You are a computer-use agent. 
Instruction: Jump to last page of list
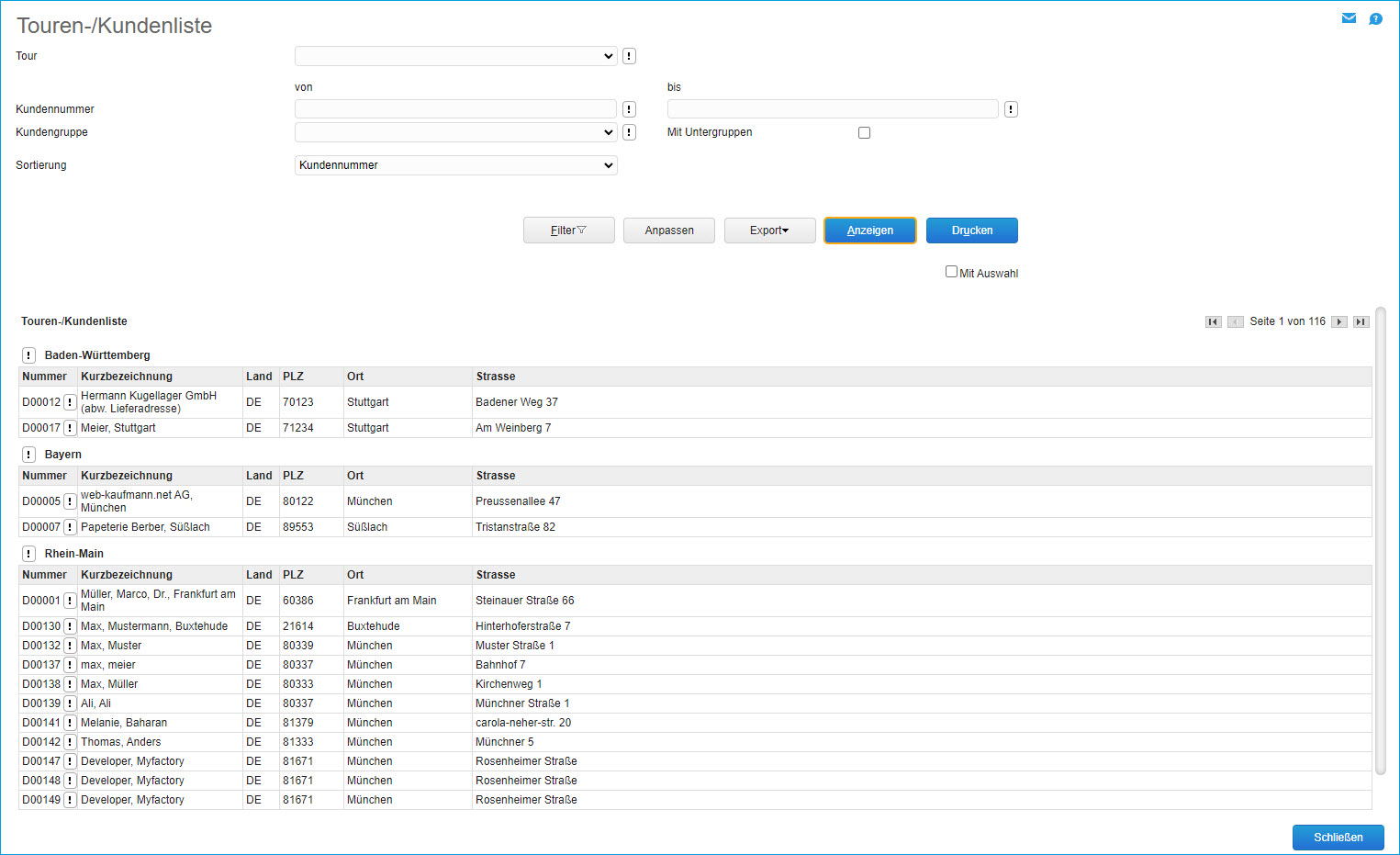[1361, 321]
